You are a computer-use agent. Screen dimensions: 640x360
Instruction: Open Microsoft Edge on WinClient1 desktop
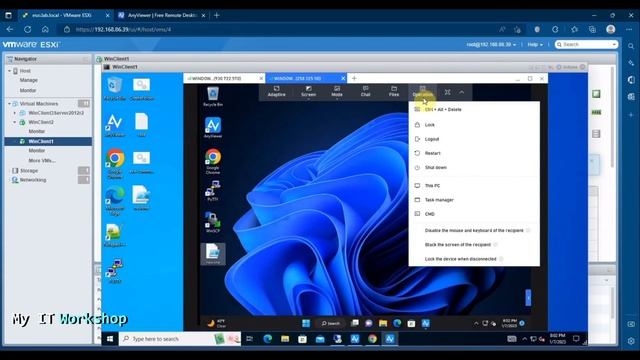(116, 200)
